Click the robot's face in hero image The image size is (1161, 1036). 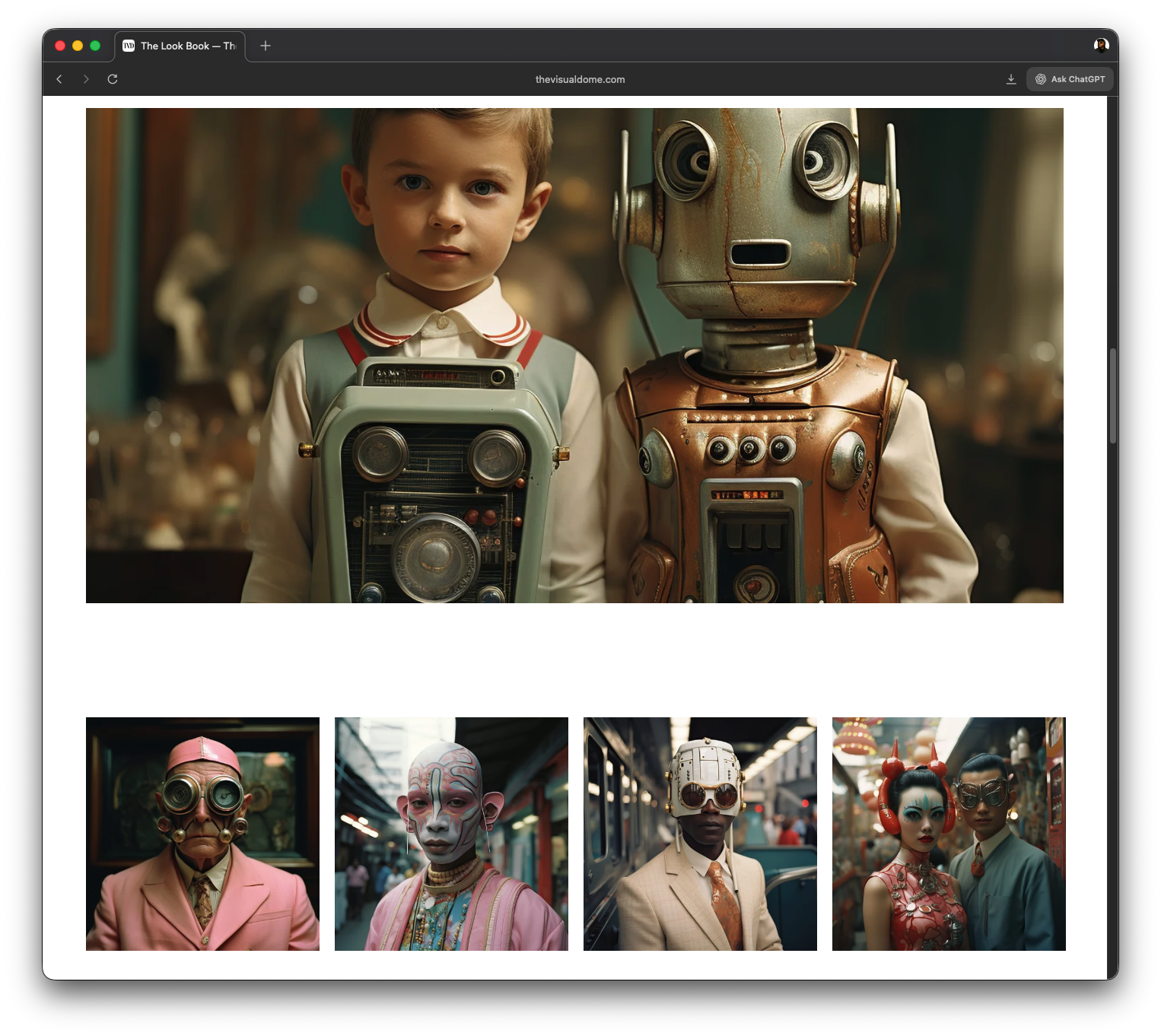pos(757,205)
